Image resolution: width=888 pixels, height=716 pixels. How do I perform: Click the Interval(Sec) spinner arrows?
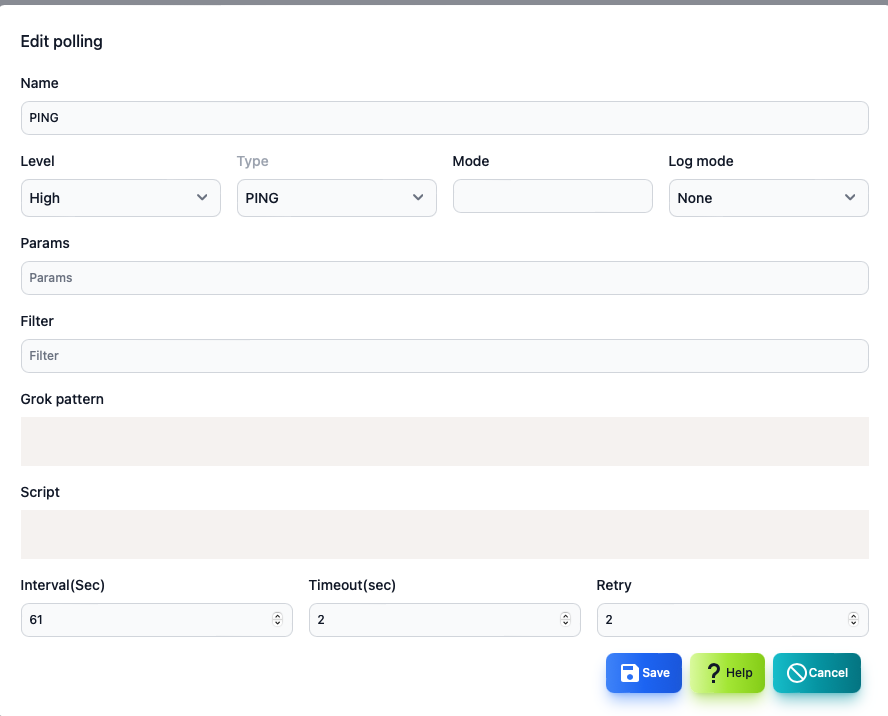(278, 620)
